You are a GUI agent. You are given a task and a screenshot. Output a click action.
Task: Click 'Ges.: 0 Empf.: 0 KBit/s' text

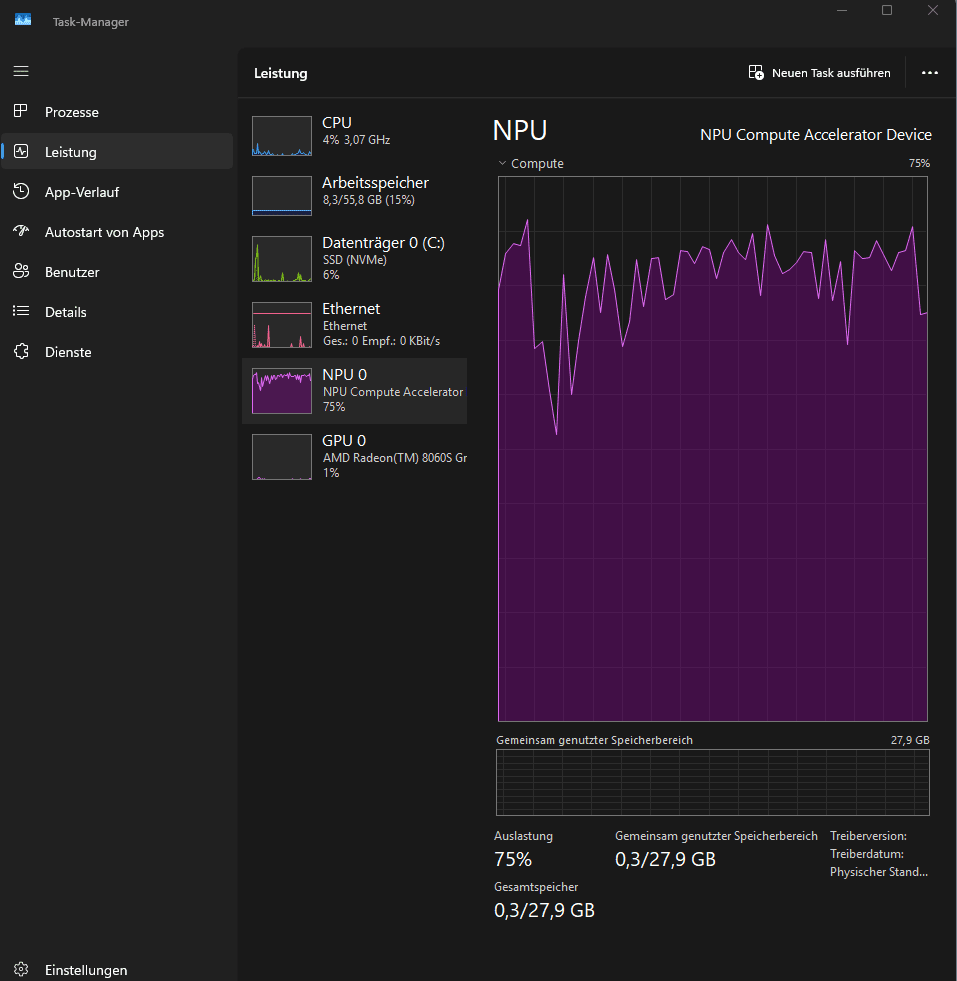(x=382, y=341)
